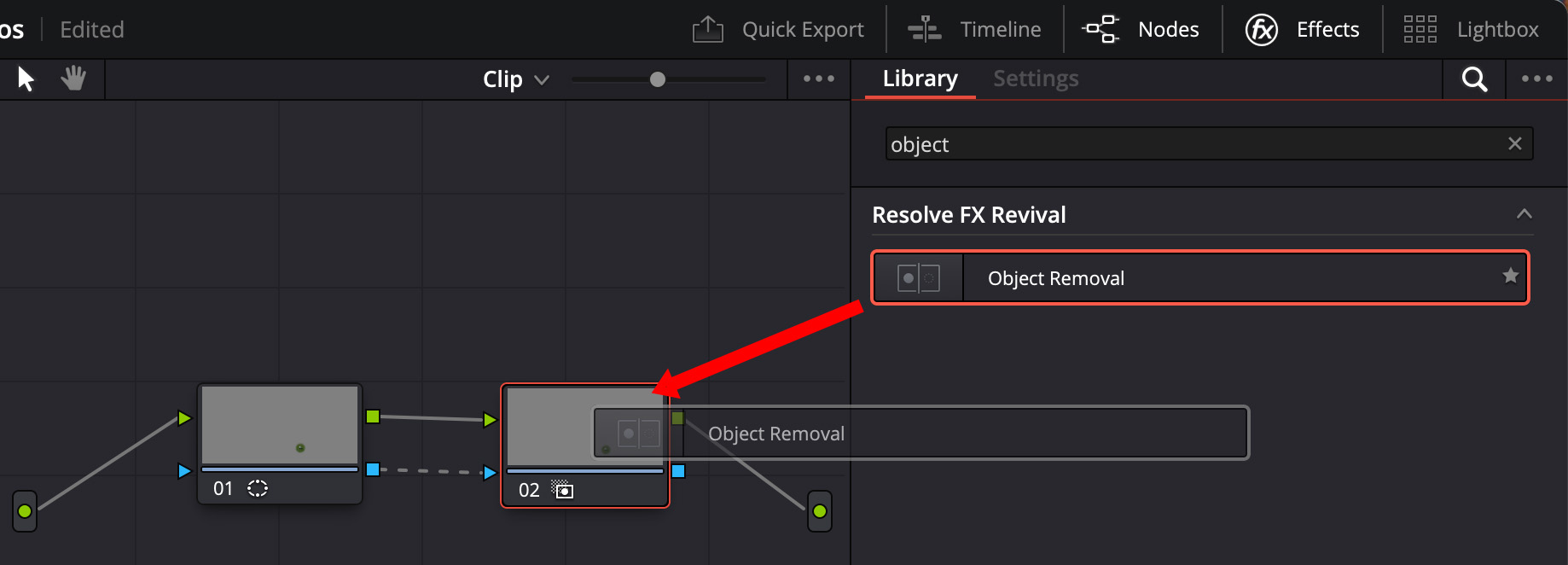Screen dimensions: 1568x565
Task: Select node 01 thumbnail
Action: tap(280, 424)
